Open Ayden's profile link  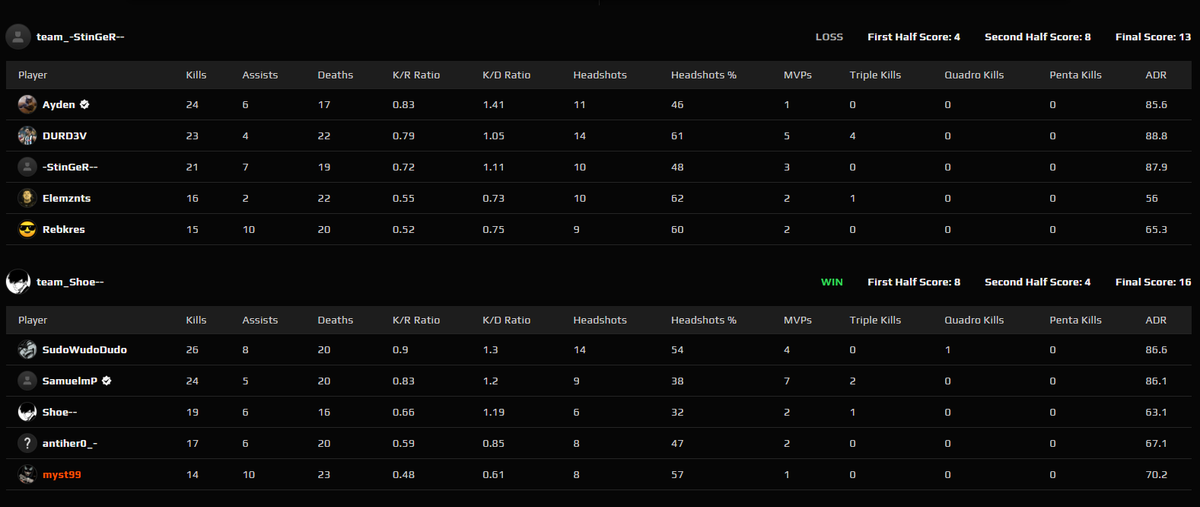[59, 104]
